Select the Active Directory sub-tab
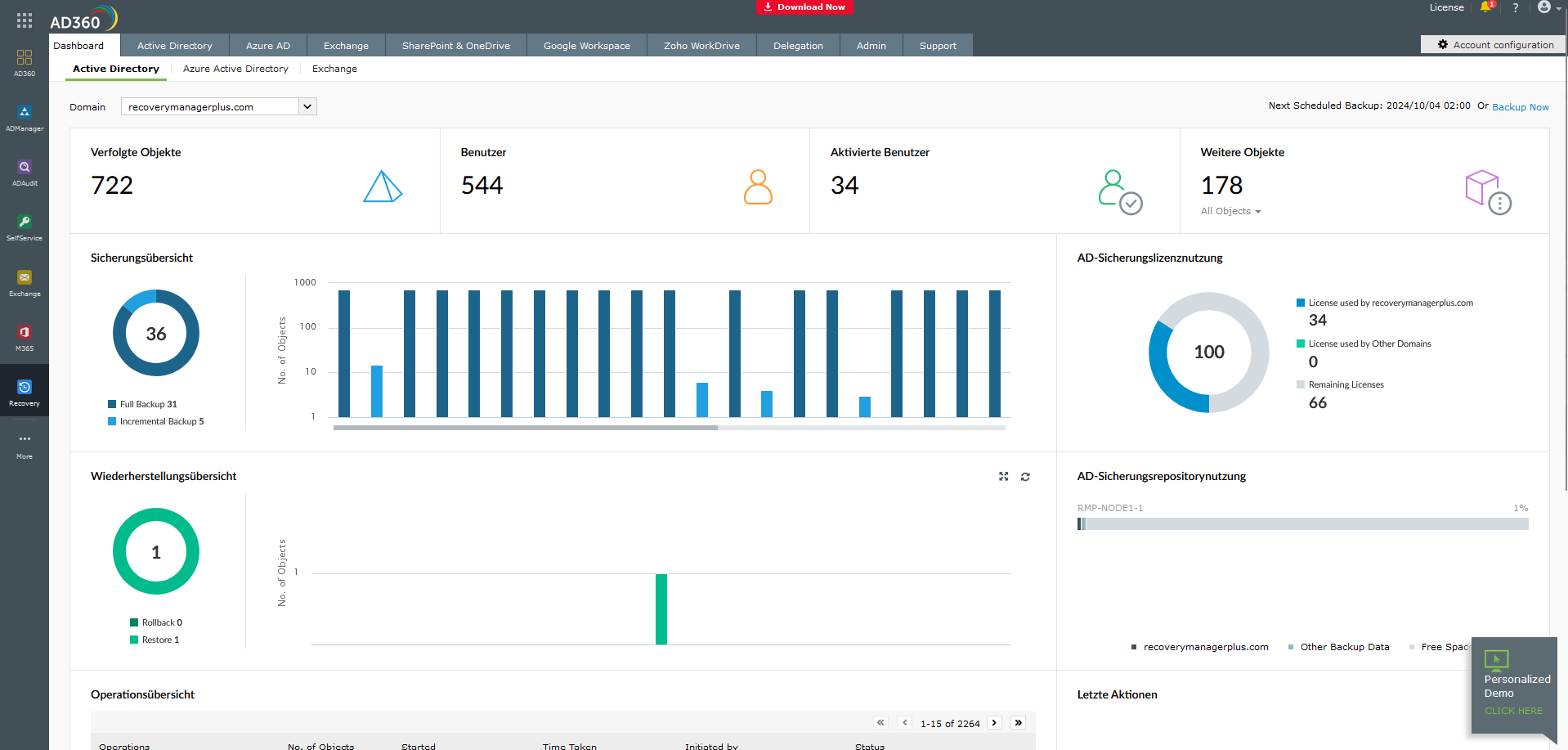 116,69
